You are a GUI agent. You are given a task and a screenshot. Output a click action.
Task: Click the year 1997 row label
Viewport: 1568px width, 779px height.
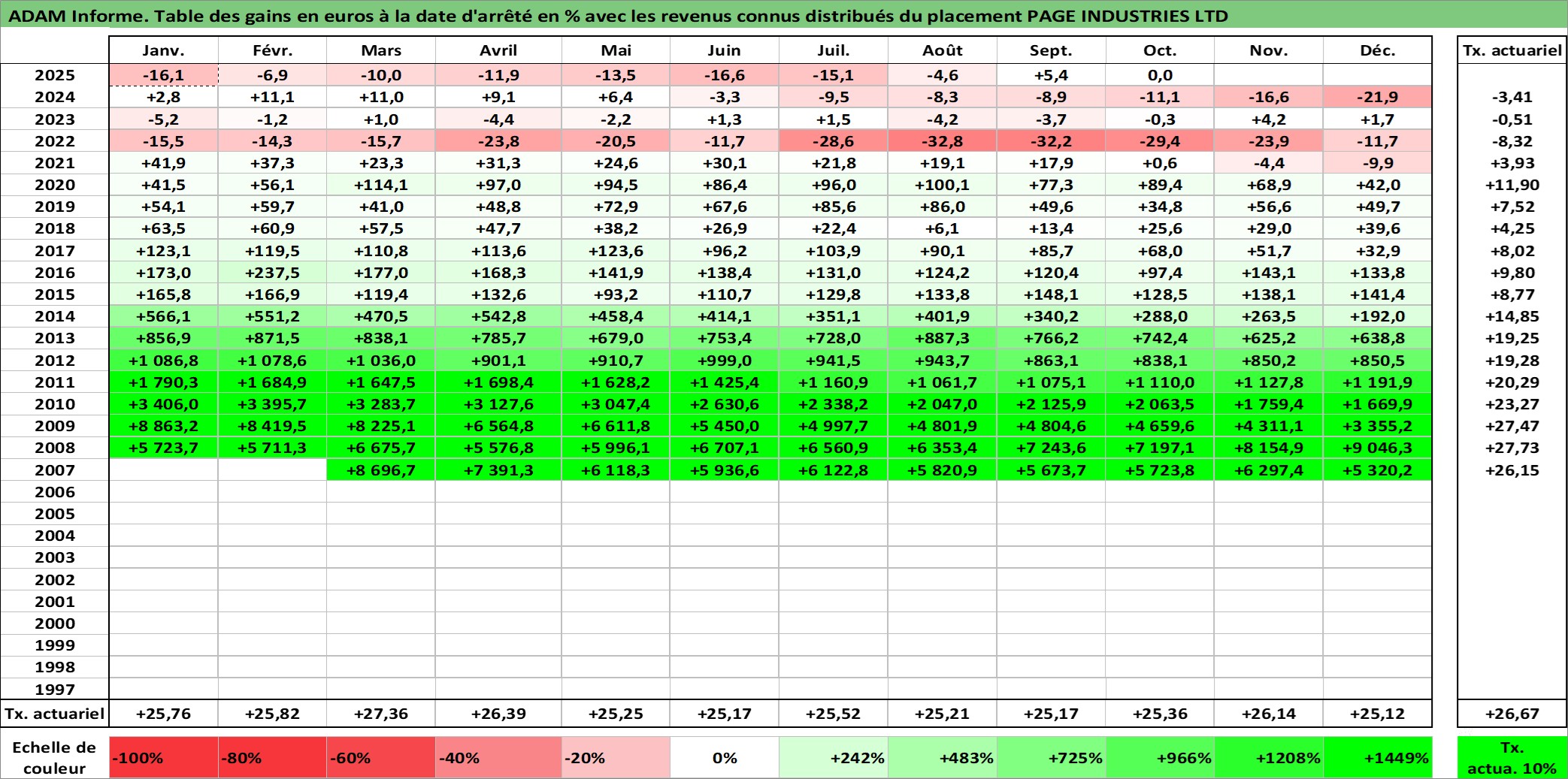(55, 689)
